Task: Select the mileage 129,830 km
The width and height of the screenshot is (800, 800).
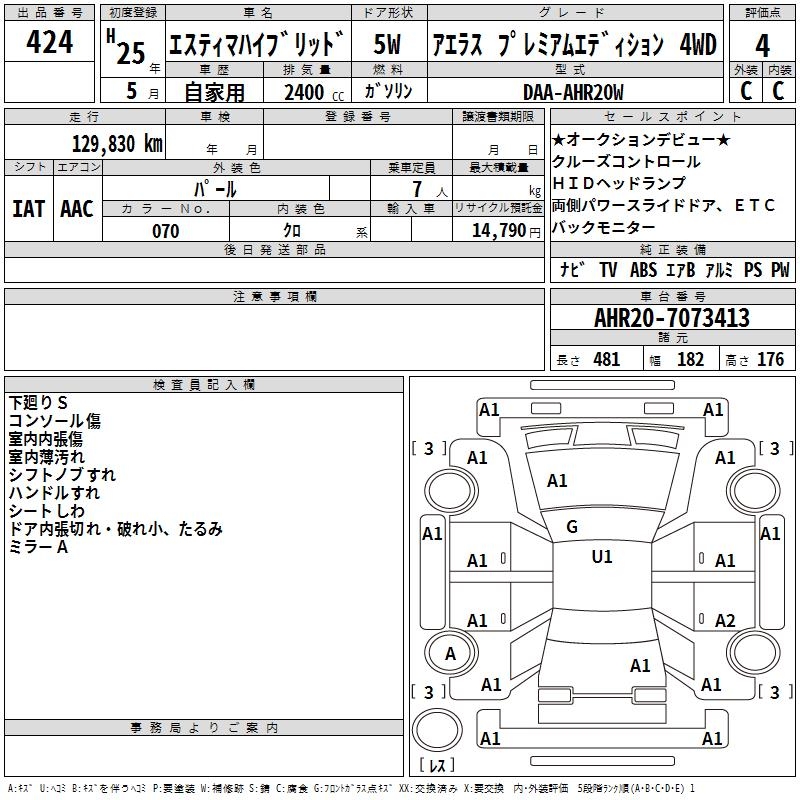Action: coord(117,144)
